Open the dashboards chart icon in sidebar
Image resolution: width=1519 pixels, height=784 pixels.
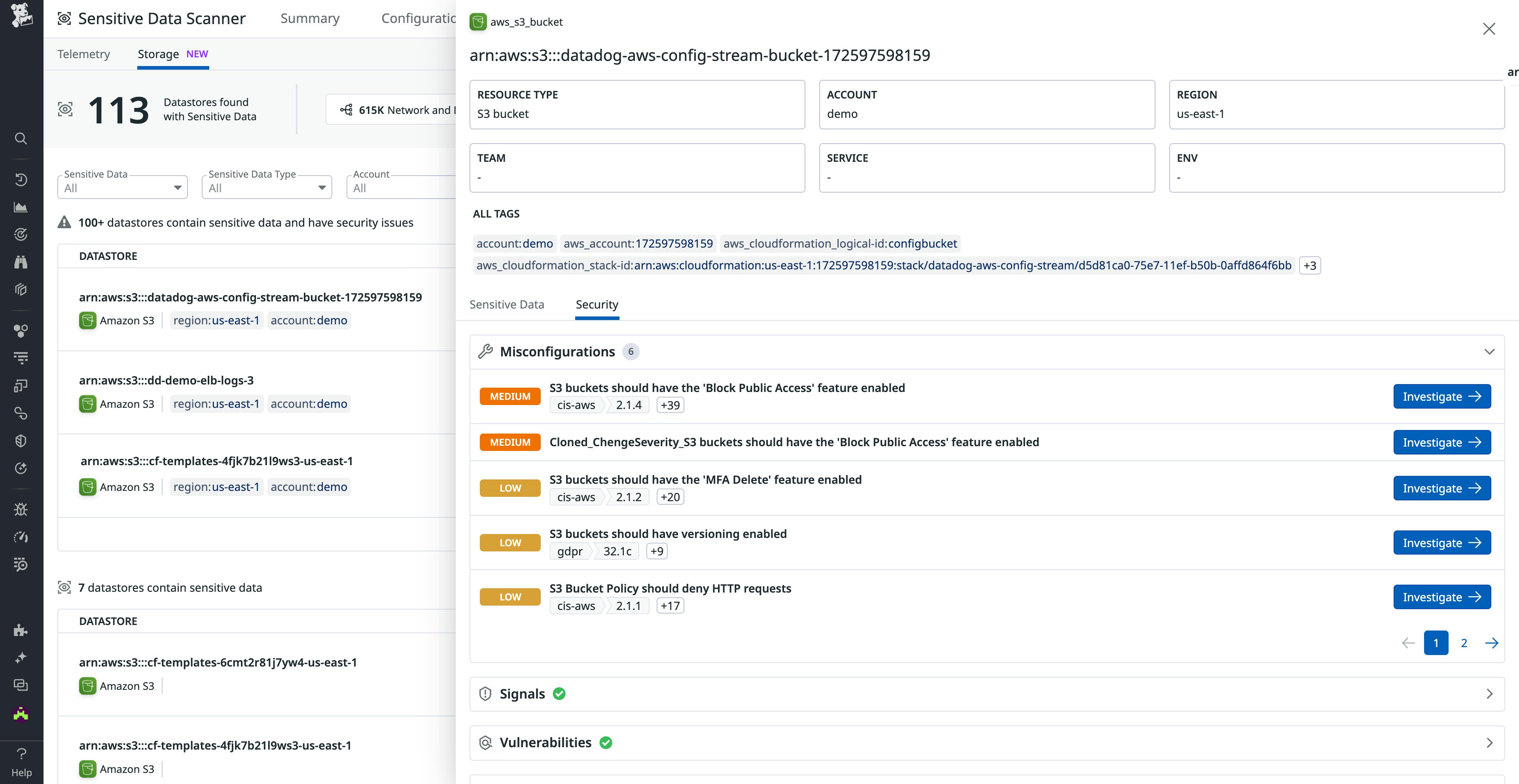(21, 207)
